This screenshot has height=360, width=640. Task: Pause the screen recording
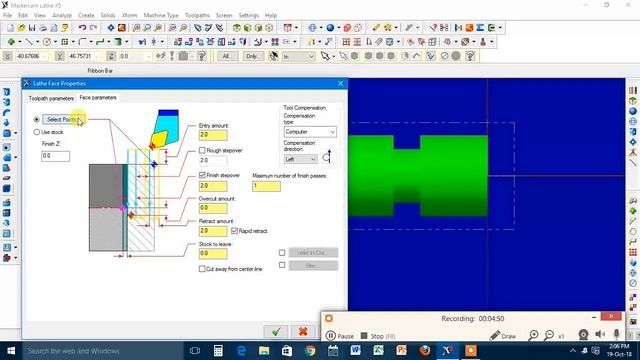(x=340, y=336)
